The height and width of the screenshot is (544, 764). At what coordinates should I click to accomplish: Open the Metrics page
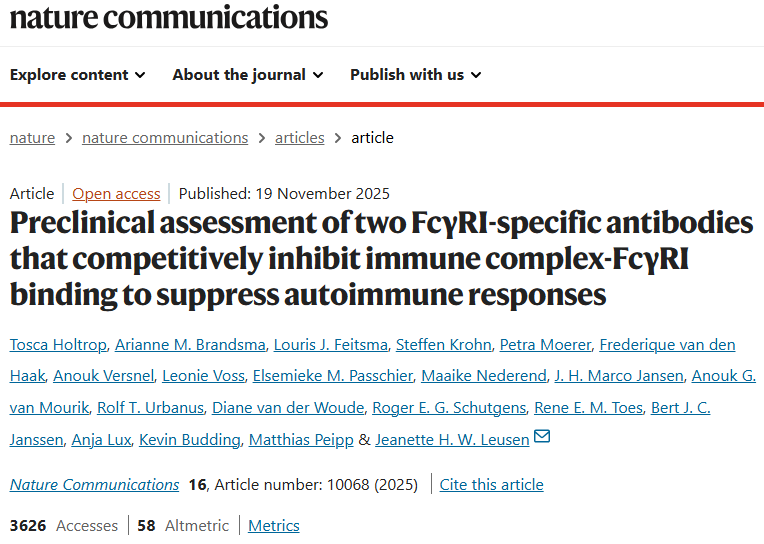(x=274, y=526)
